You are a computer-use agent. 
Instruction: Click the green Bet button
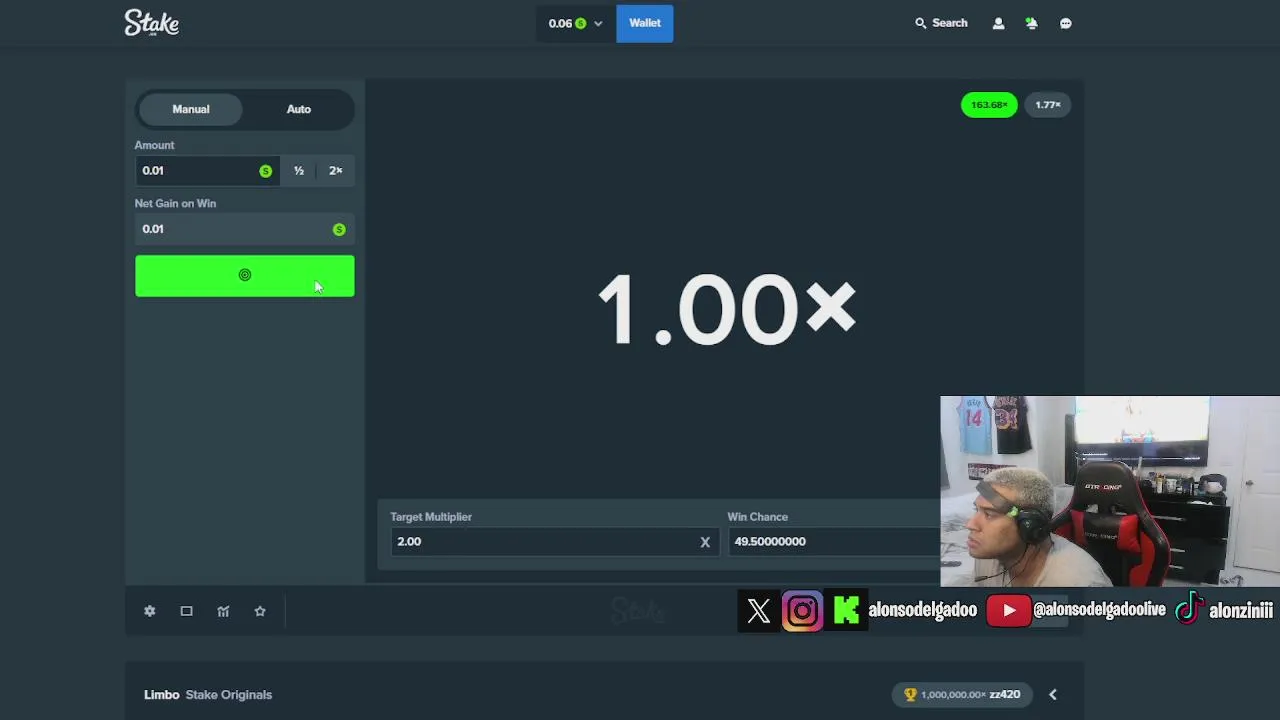point(245,276)
